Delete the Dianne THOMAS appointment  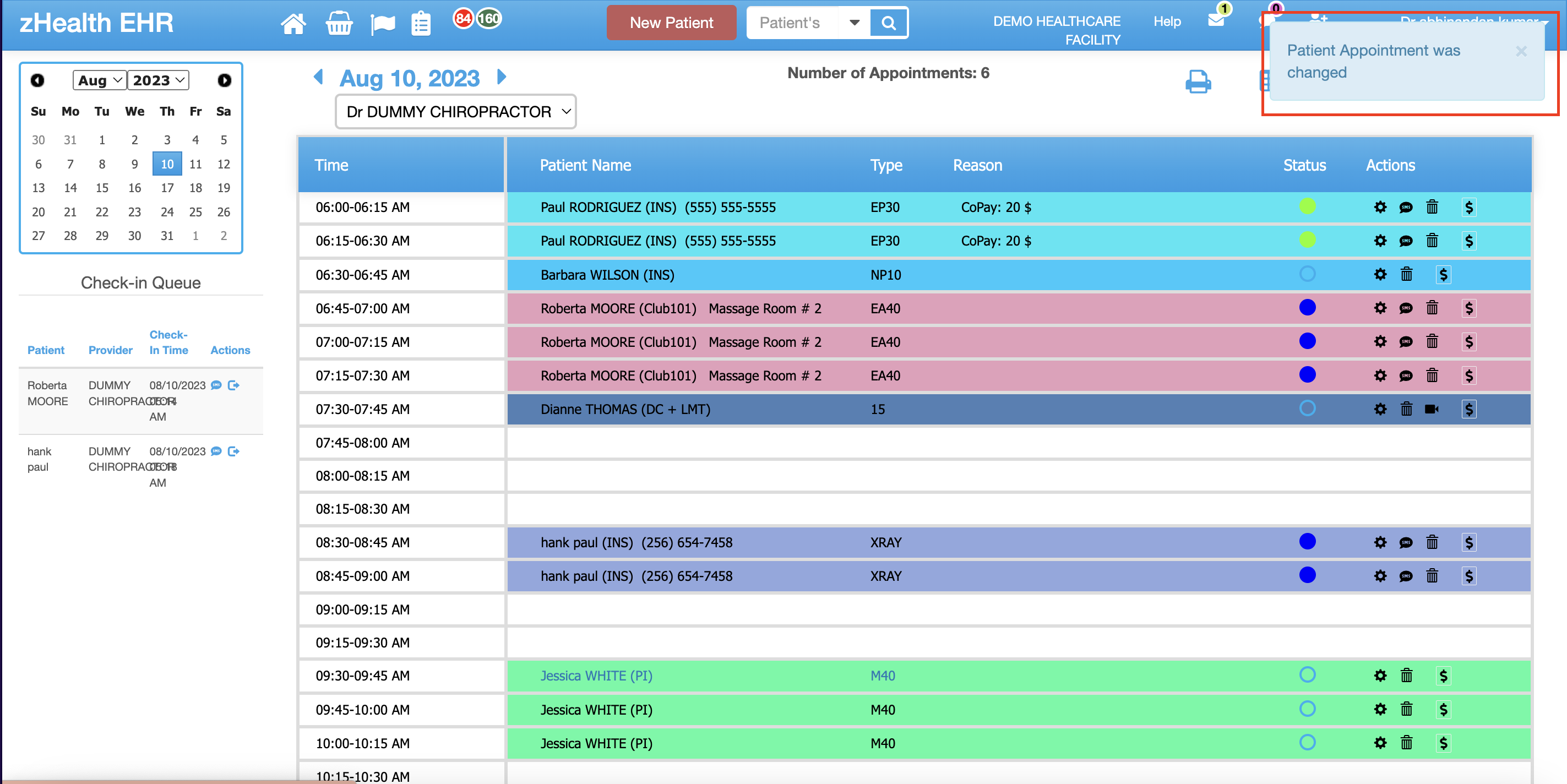coord(1406,409)
